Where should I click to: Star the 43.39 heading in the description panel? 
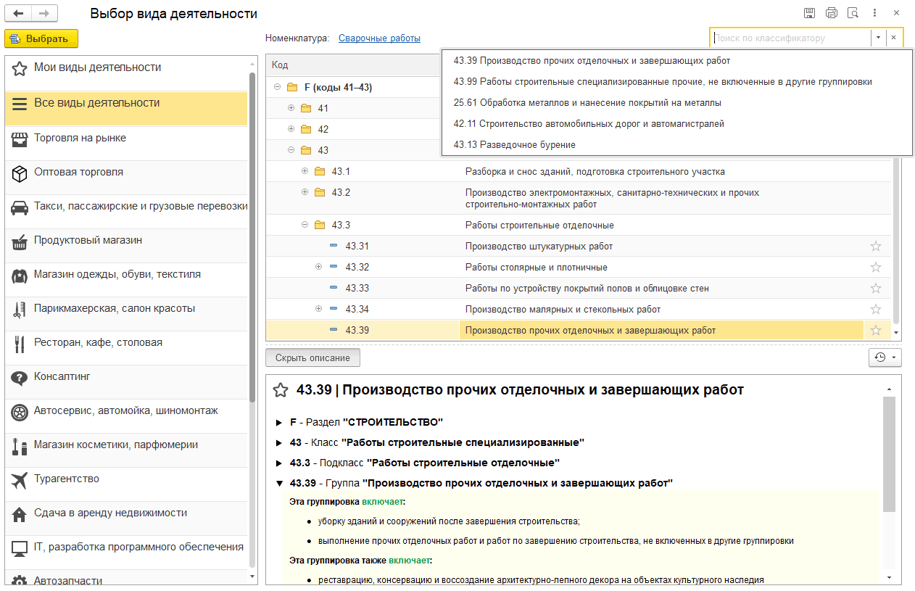click(x=281, y=390)
